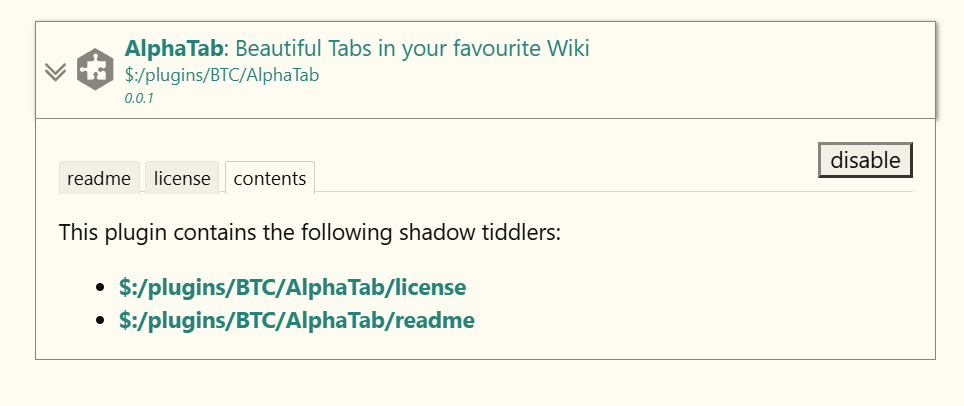The width and height of the screenshot is (964, 406).
Task: Click the 0.0.1 version number
Action: (139, 98)
